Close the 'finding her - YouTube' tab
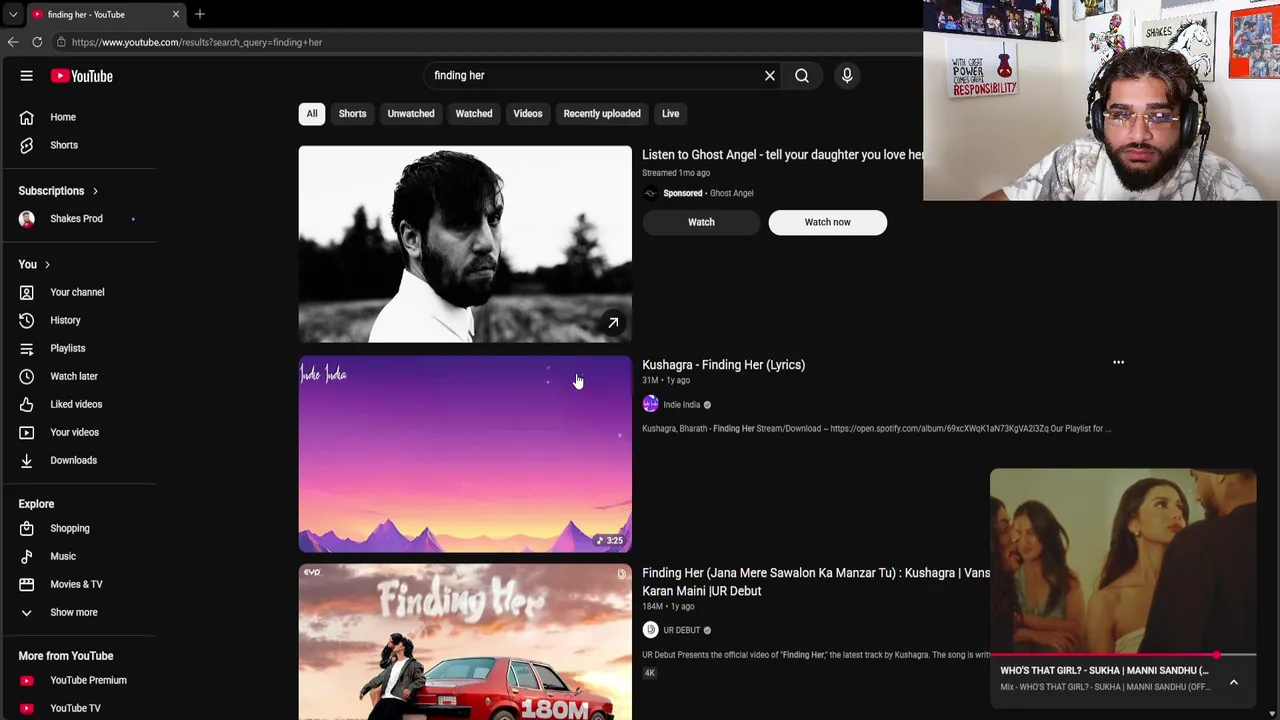The width and height of the screenshot is (1280, 720). click(x=176, y=14)
